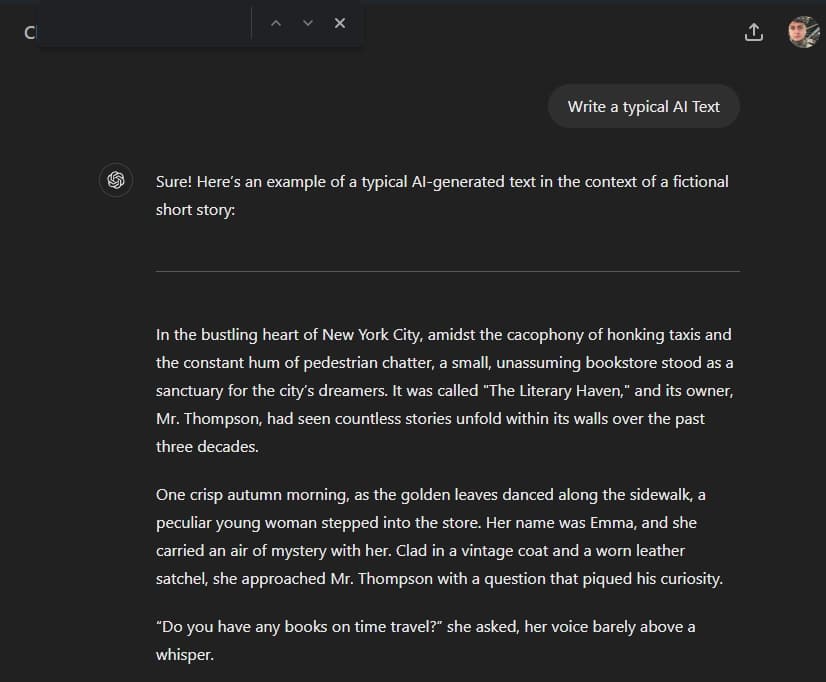
Task: Click the horizontal divider below the intro
Action: (447, 269)
